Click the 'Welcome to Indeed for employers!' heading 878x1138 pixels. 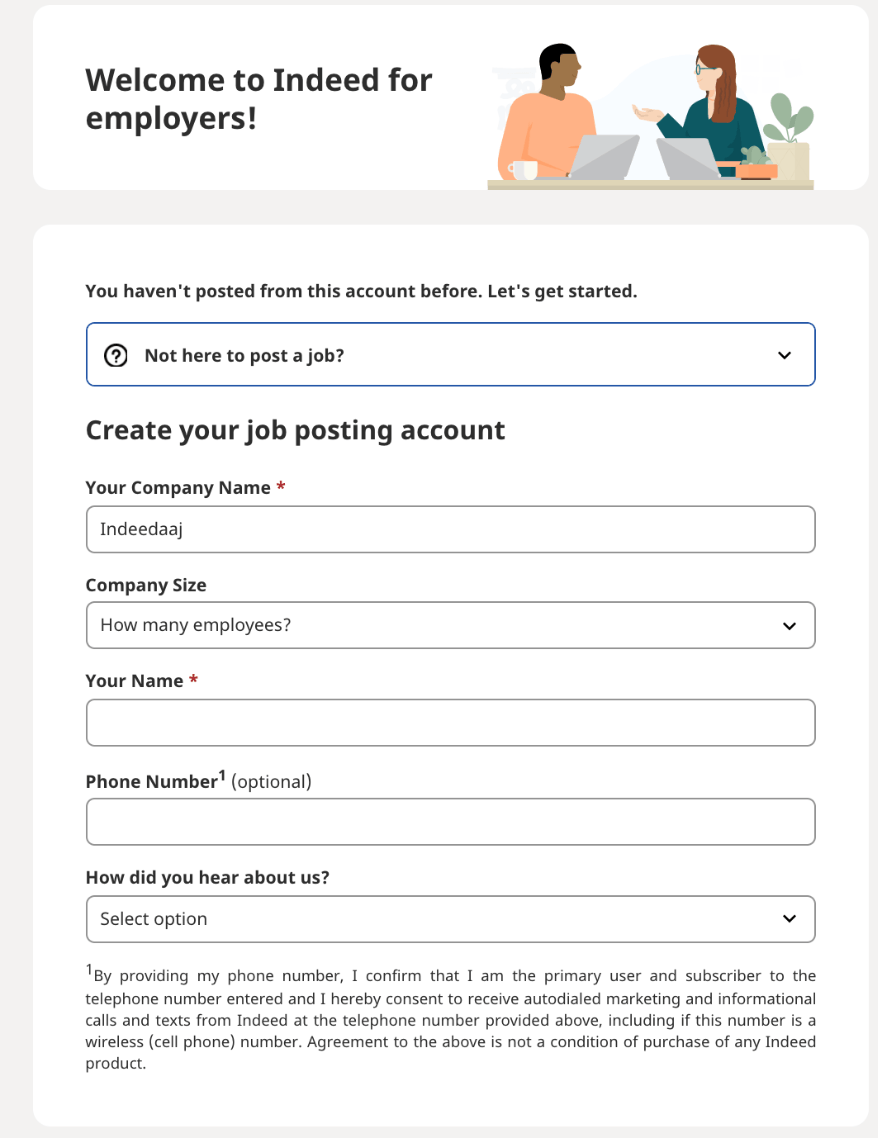pyautogui.click(x=258, y=99)
